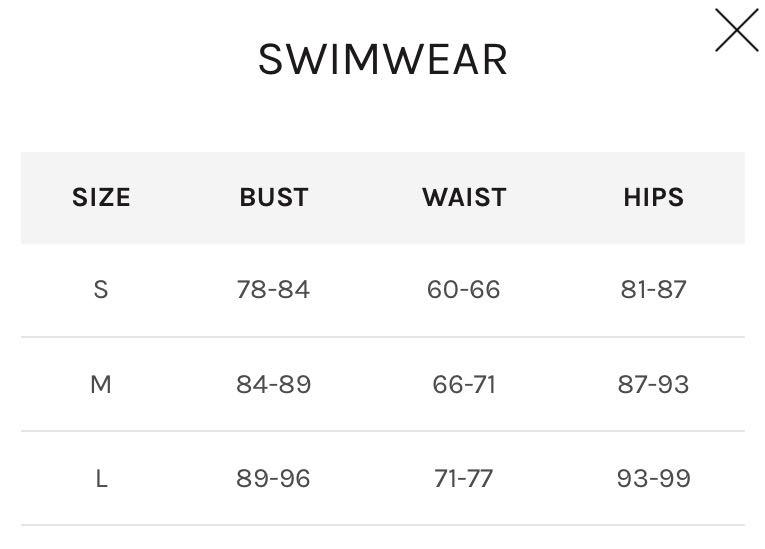Select the SIZE column header

(x=101, y=197)
